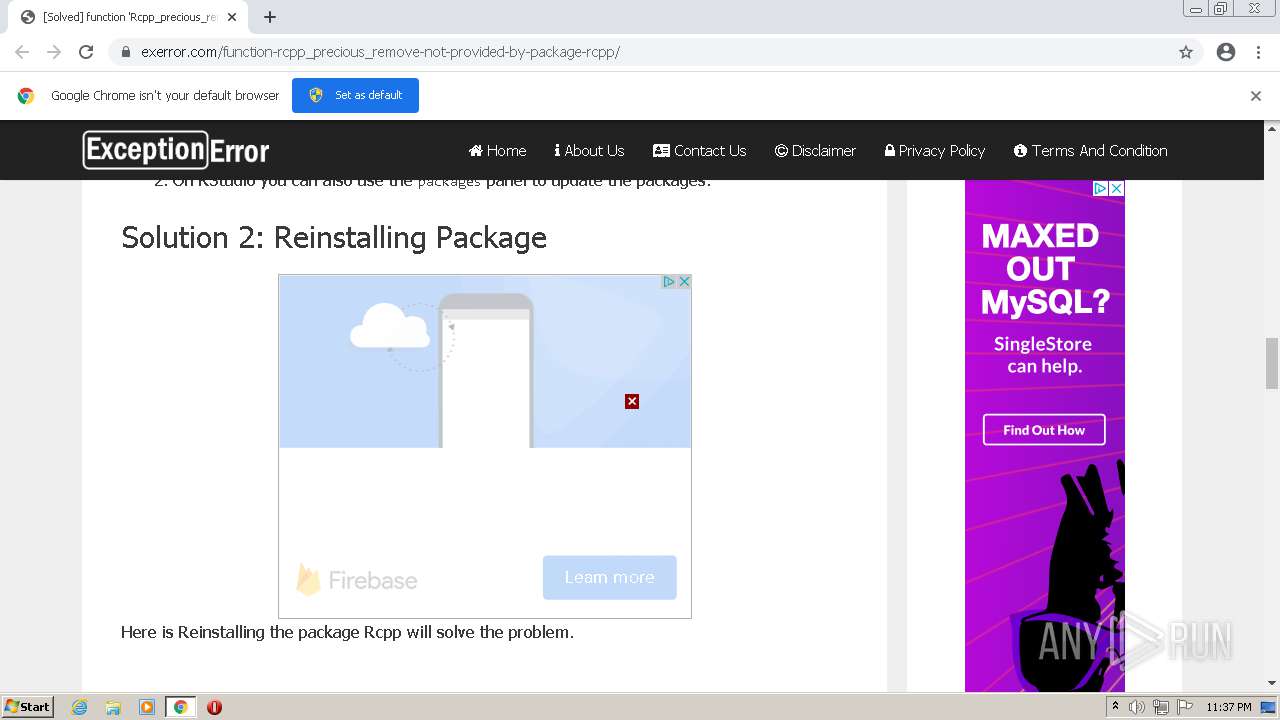Click the 'Solution 2: Reinstalling Package' heading
The height and width of the screenshot is (720, 1280).
(334, 237)
